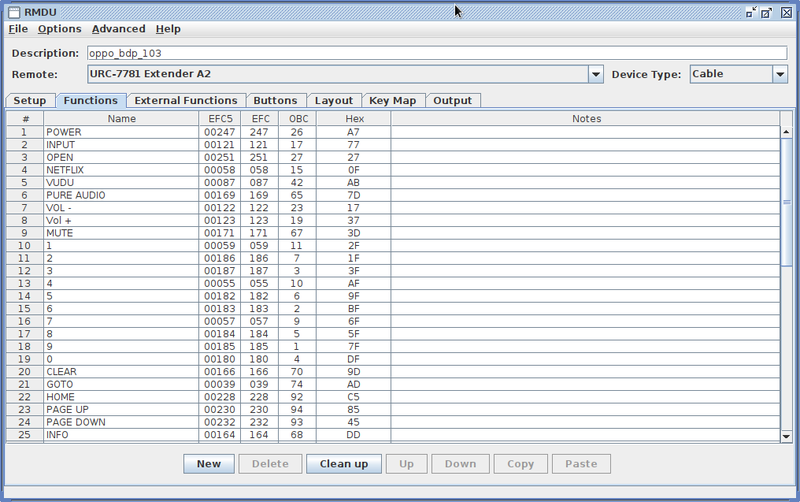The width and height of the screenshot is (800, 502).
Task: Click the EFC column header
Action: [260, 119]
